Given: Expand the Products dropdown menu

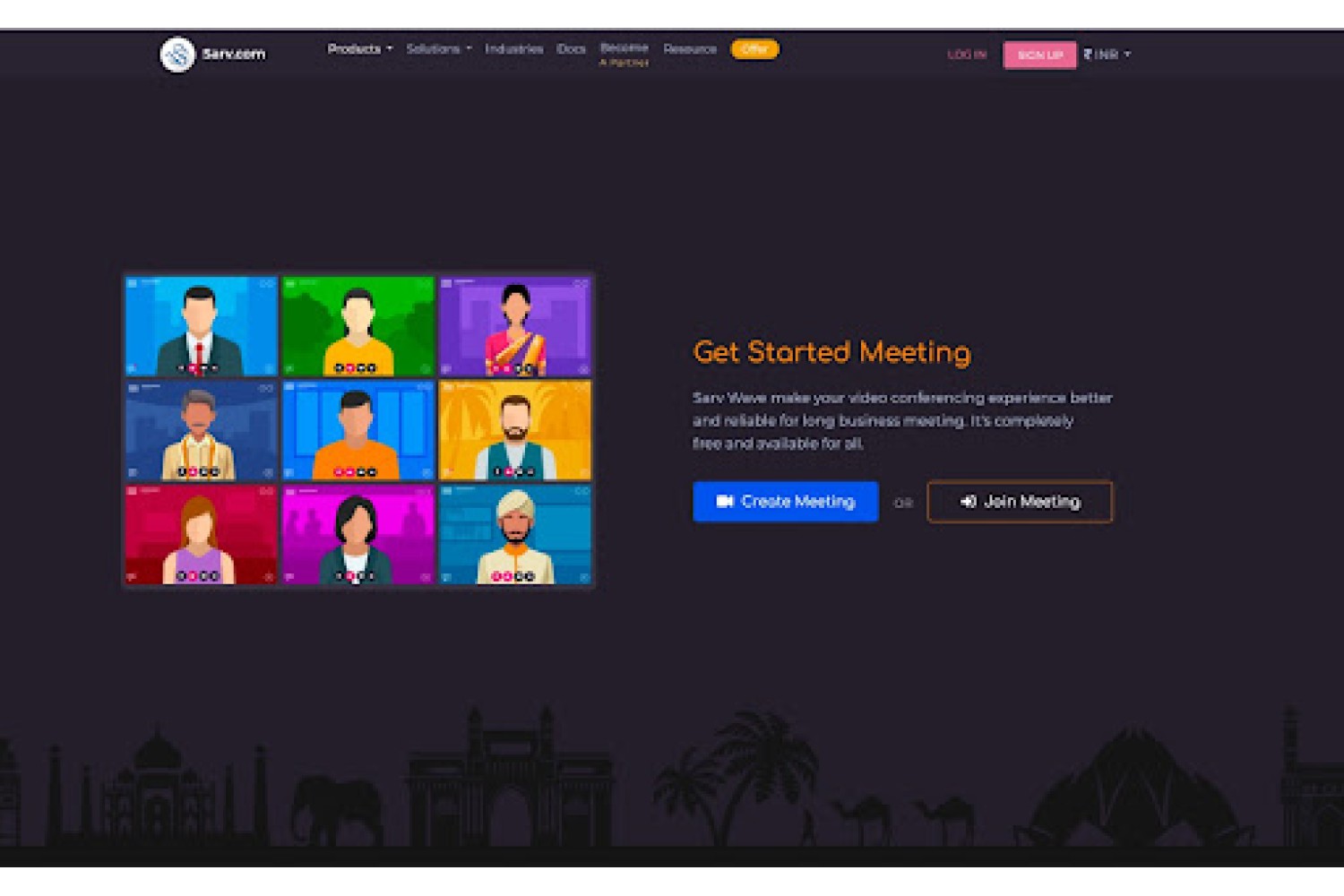Looking at the screenshot, I should click(x=359, y=49).
